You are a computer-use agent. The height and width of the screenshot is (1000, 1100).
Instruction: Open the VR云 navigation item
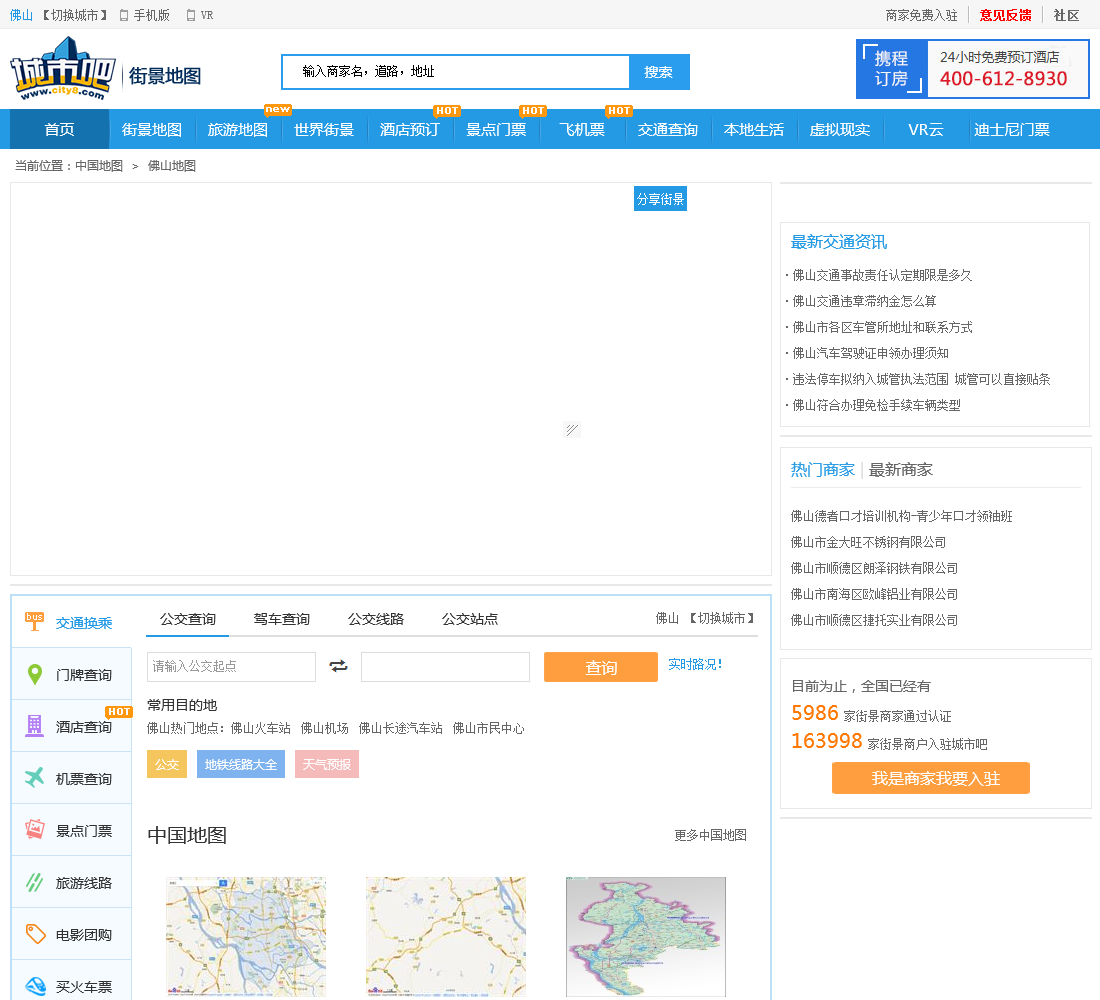point(925,129)
